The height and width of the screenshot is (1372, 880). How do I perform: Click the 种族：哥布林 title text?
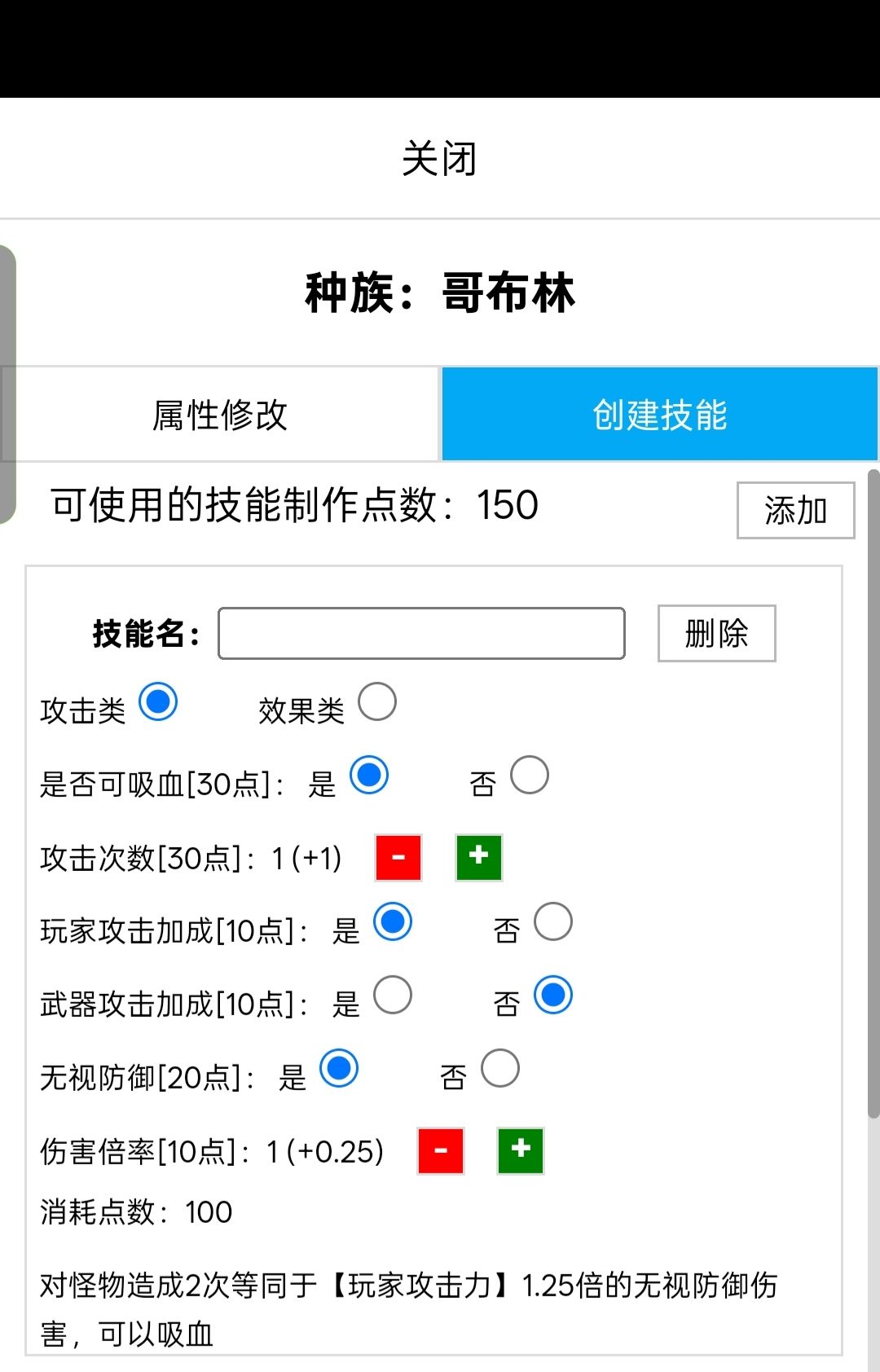pyautogui.click(x=440, y=295)
